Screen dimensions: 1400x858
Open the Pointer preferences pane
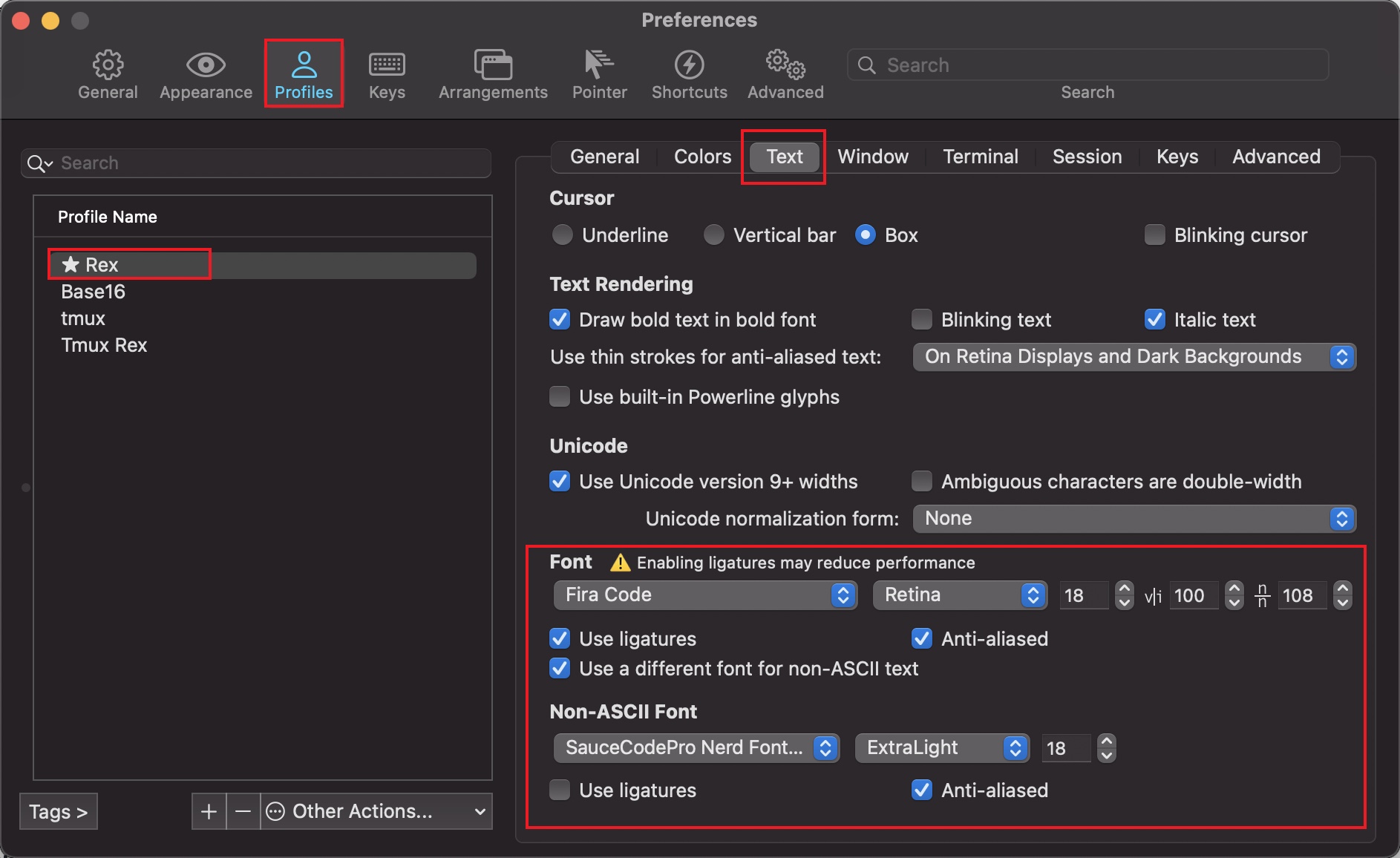point(599,74)
